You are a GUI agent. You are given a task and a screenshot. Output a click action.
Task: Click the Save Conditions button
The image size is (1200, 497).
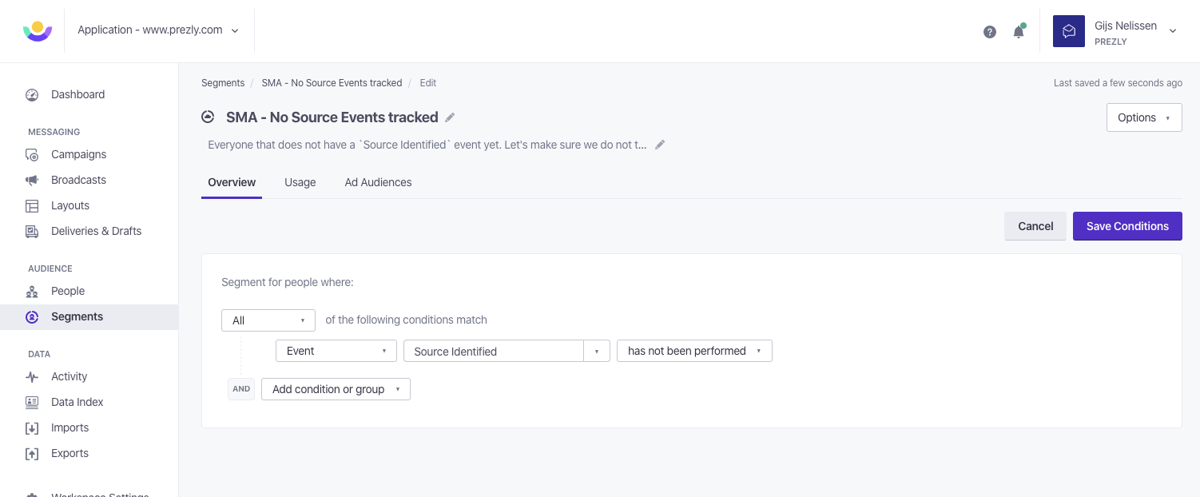coord(1127,226)
